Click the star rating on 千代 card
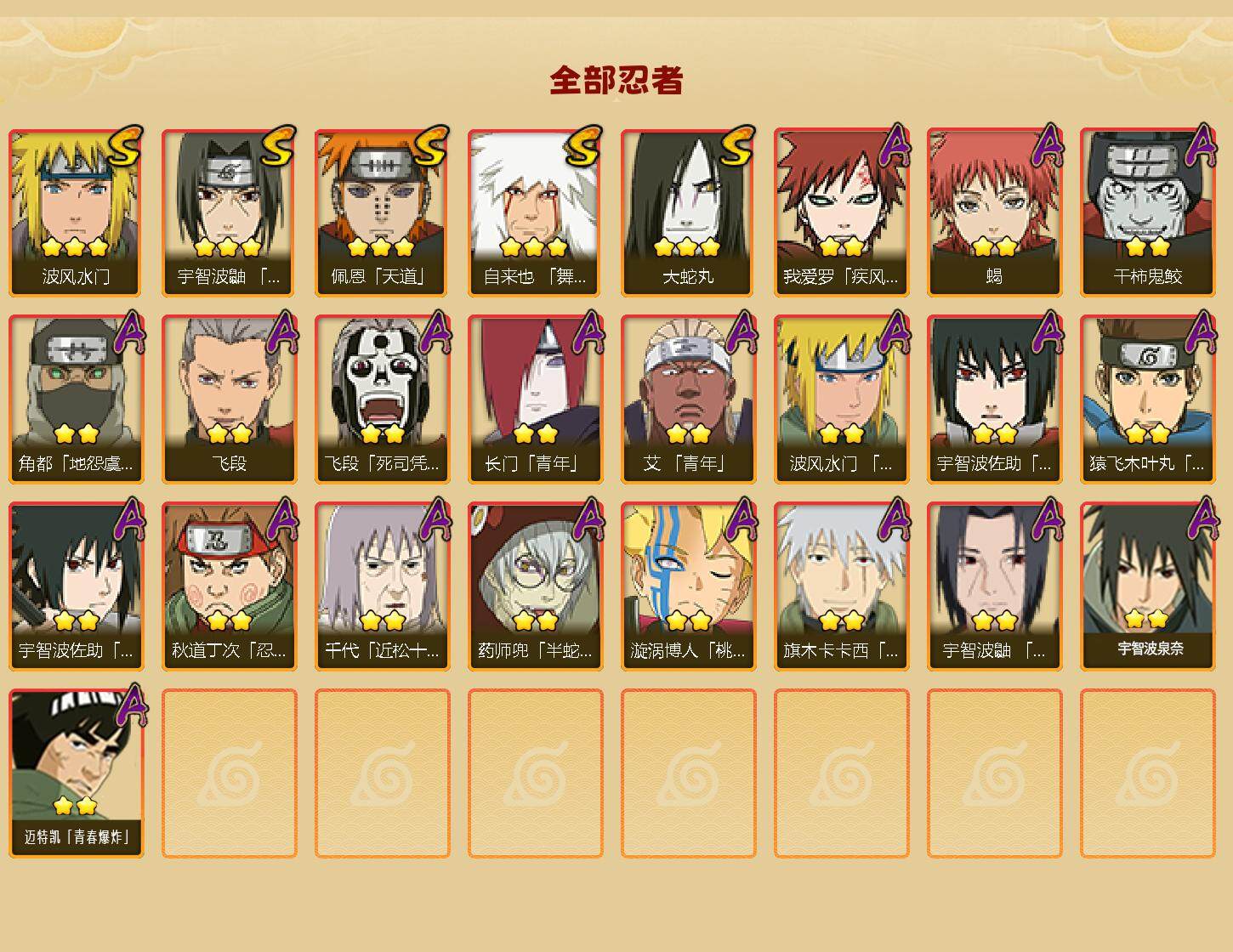1233x952 pixels. tap(382, 621)
